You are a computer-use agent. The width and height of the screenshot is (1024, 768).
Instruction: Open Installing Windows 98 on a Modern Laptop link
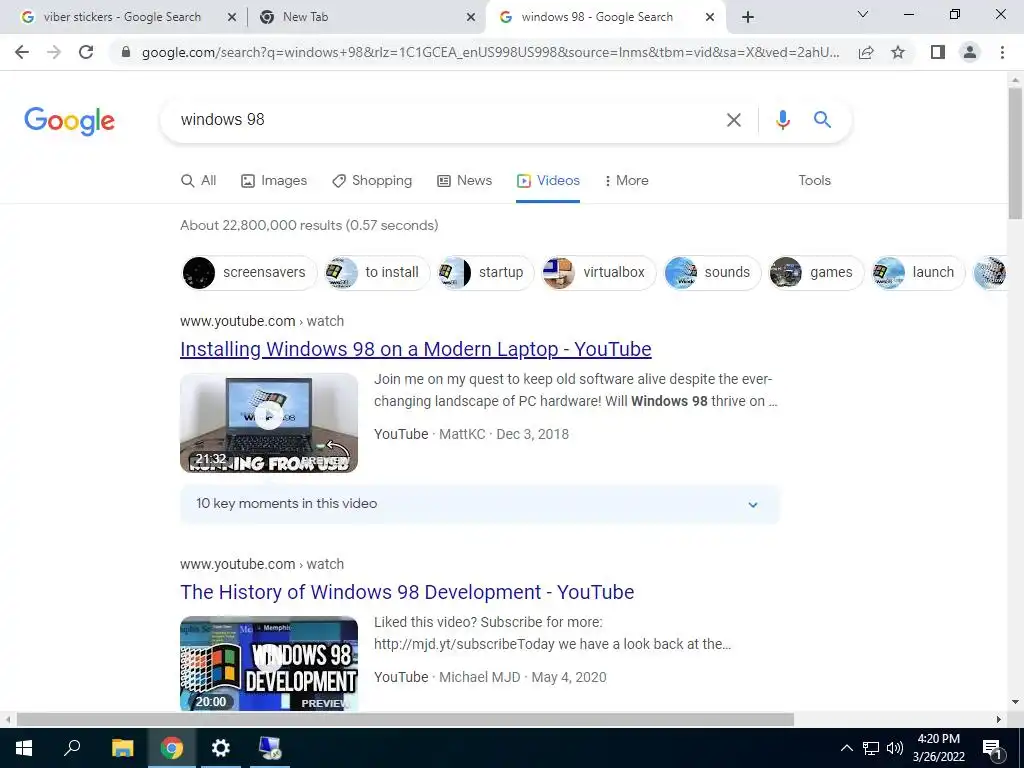(x=415, y=349)
